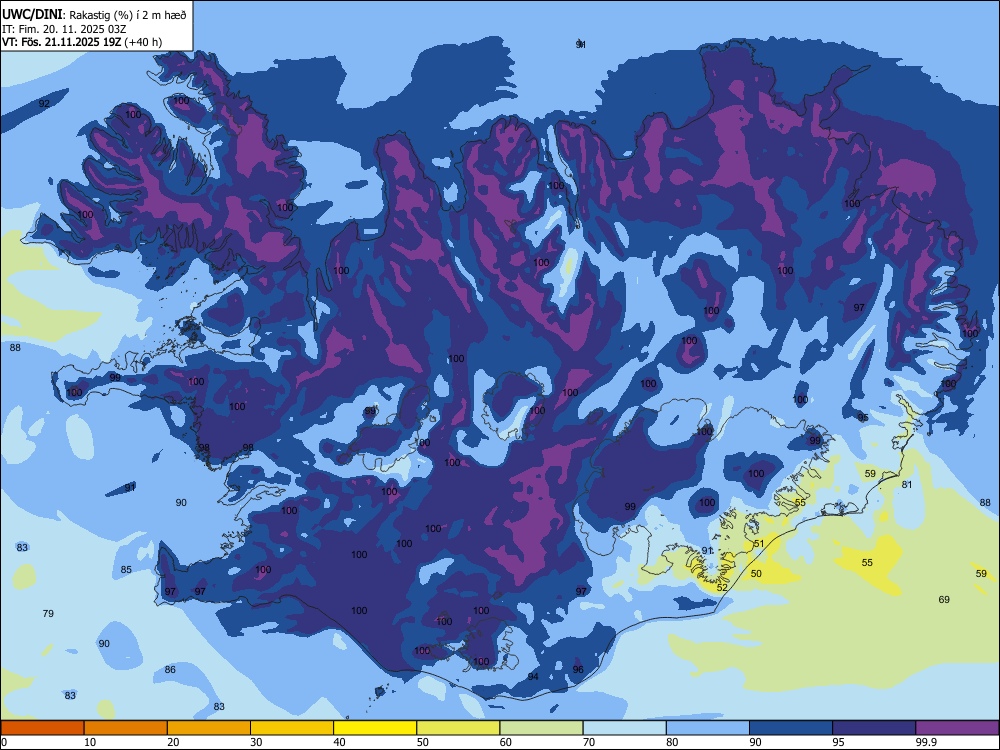Click the '86' humidity value on the map

click(x=170, y=670)
